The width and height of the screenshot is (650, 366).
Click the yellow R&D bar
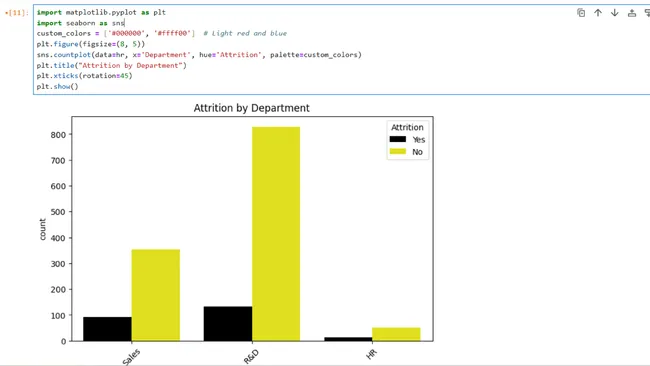click(276, 234)
